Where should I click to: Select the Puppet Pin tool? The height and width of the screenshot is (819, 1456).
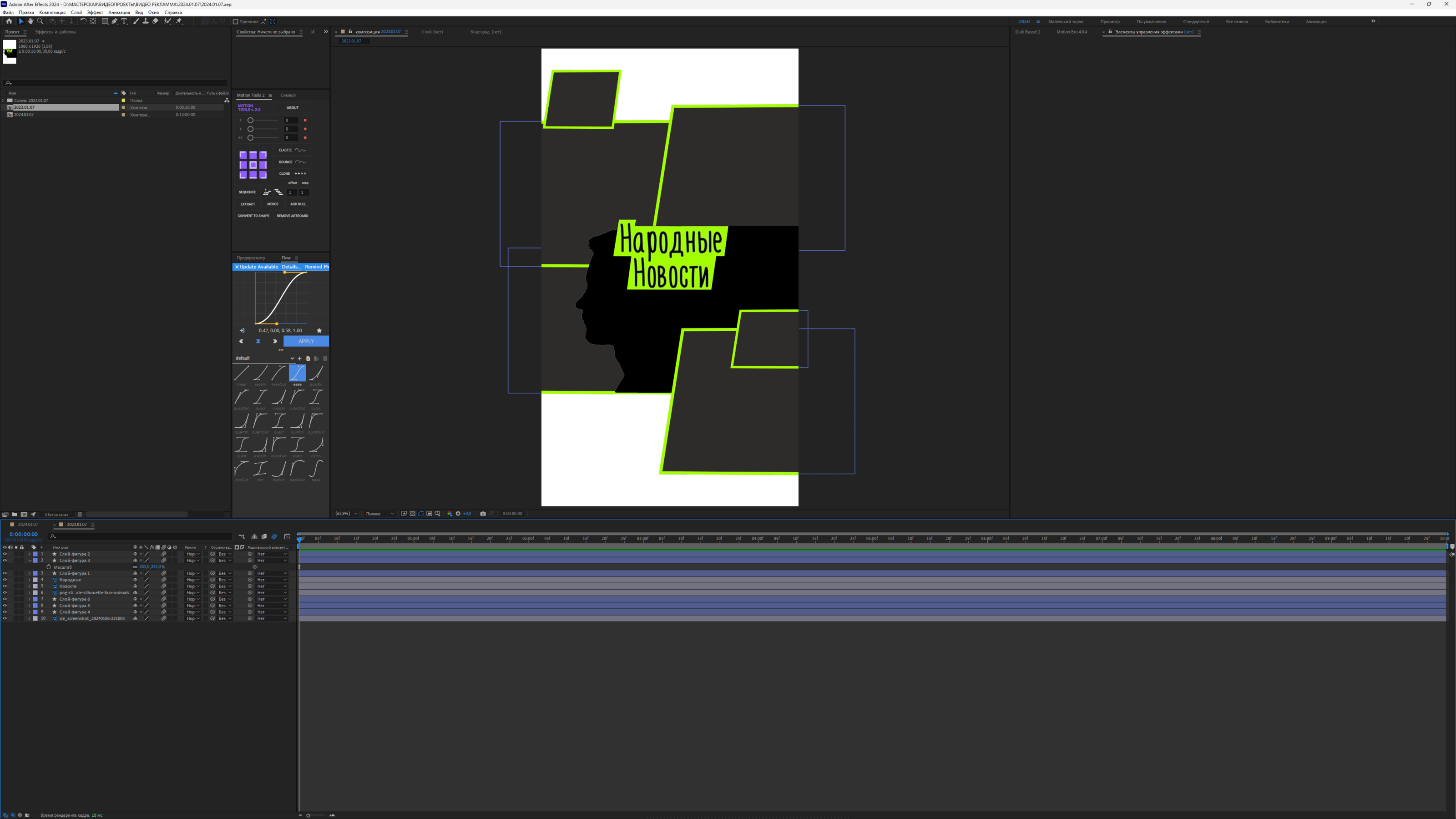tap(179, 21)
